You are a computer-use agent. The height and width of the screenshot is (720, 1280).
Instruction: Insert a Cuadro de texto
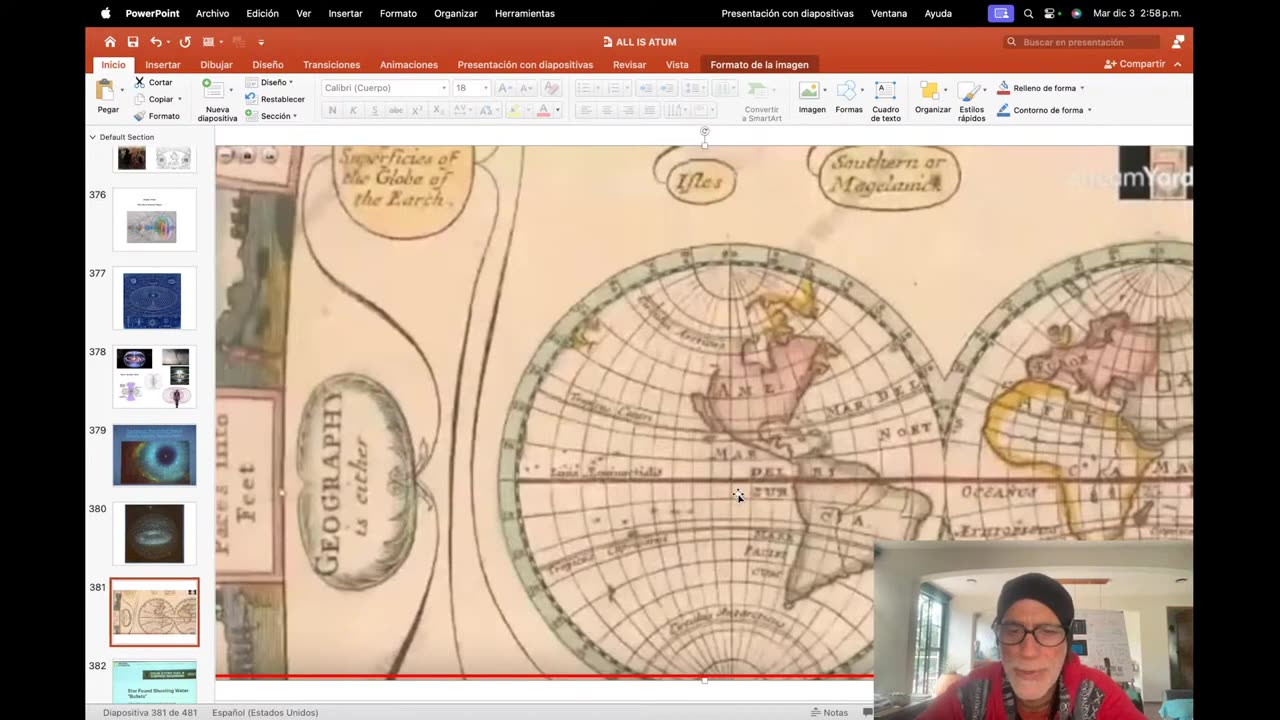(885, 101)
